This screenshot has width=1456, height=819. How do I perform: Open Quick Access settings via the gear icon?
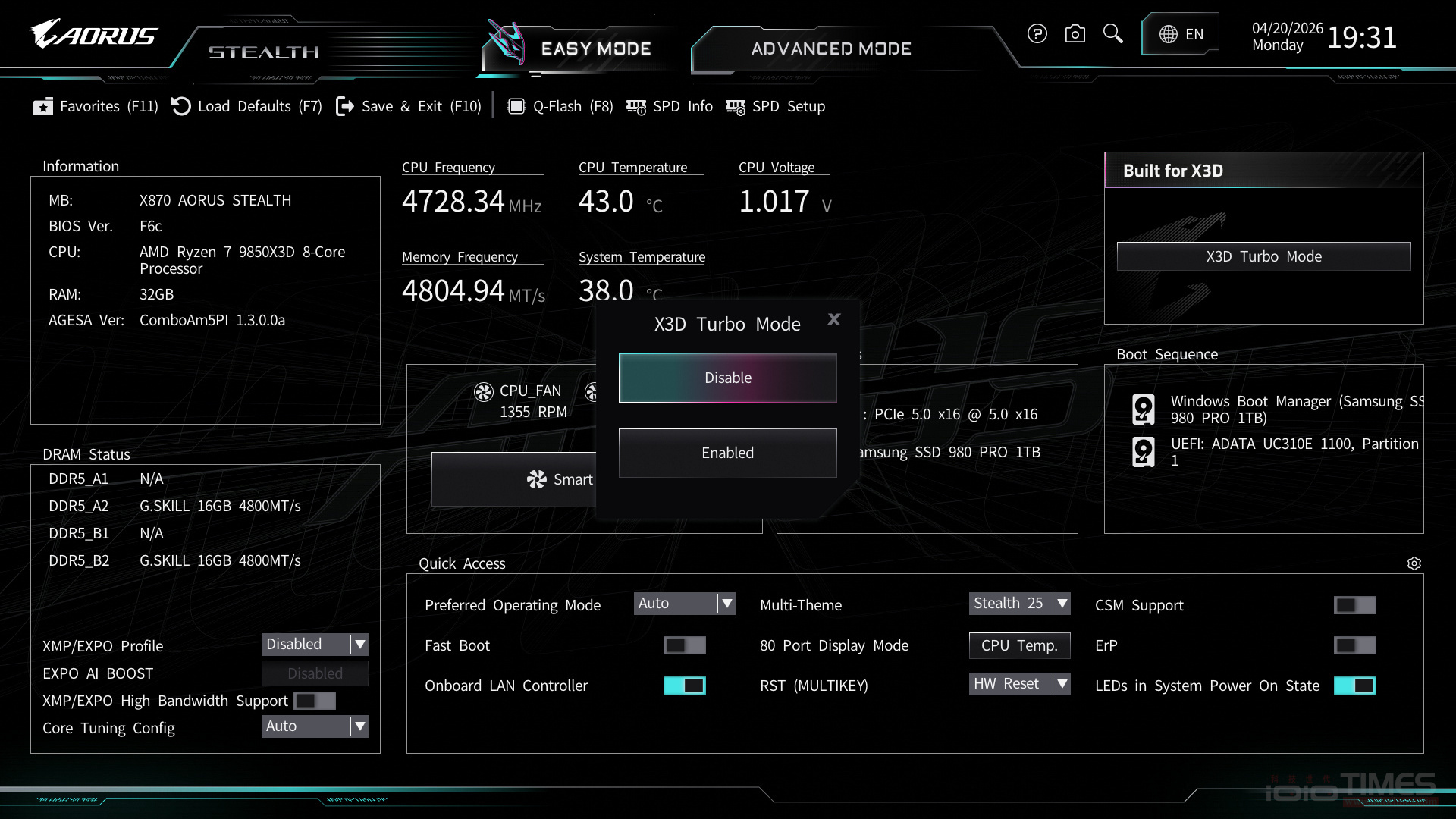click(x=1414, y=563)
